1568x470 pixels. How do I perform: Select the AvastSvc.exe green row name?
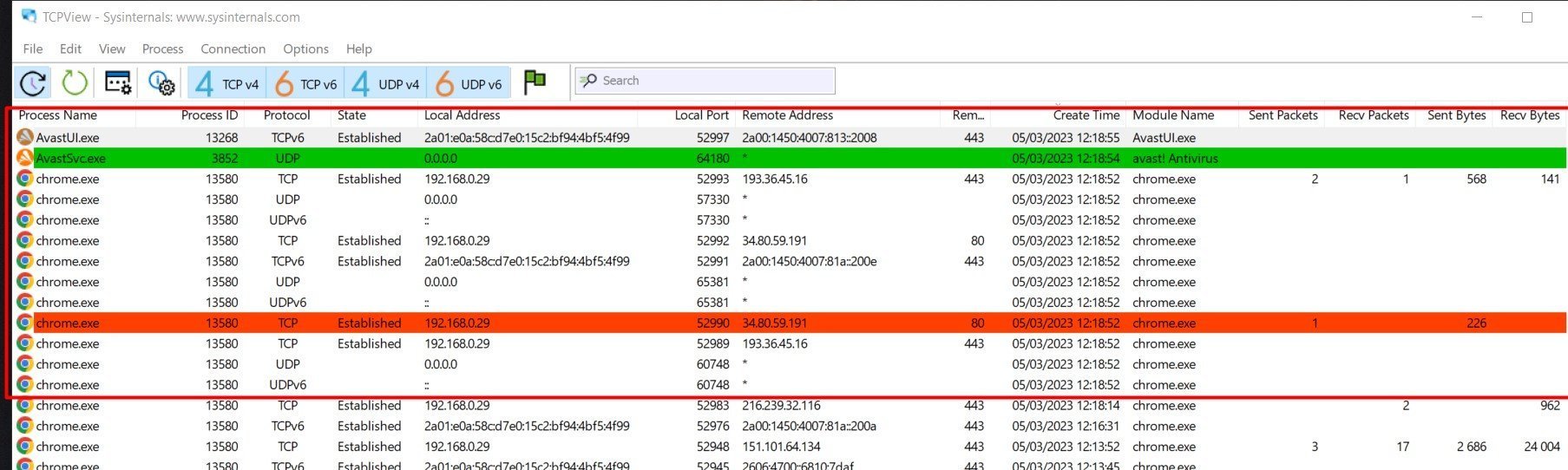click(x=70, y=159)
